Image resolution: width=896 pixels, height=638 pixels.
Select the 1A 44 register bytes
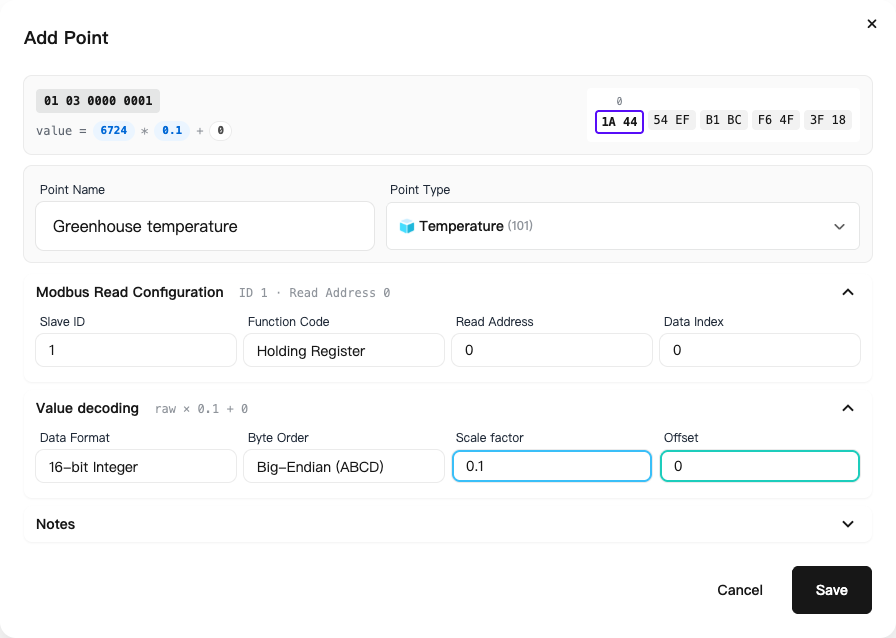619,122
